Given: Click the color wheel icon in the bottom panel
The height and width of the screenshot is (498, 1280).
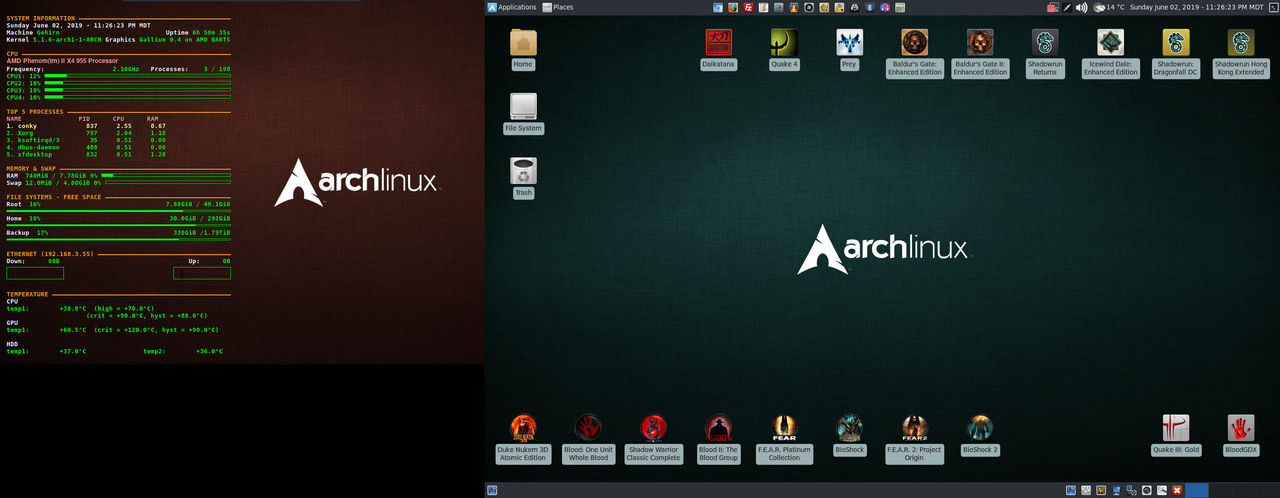Looking at the screenshot, I should (x=1147, y=490).
